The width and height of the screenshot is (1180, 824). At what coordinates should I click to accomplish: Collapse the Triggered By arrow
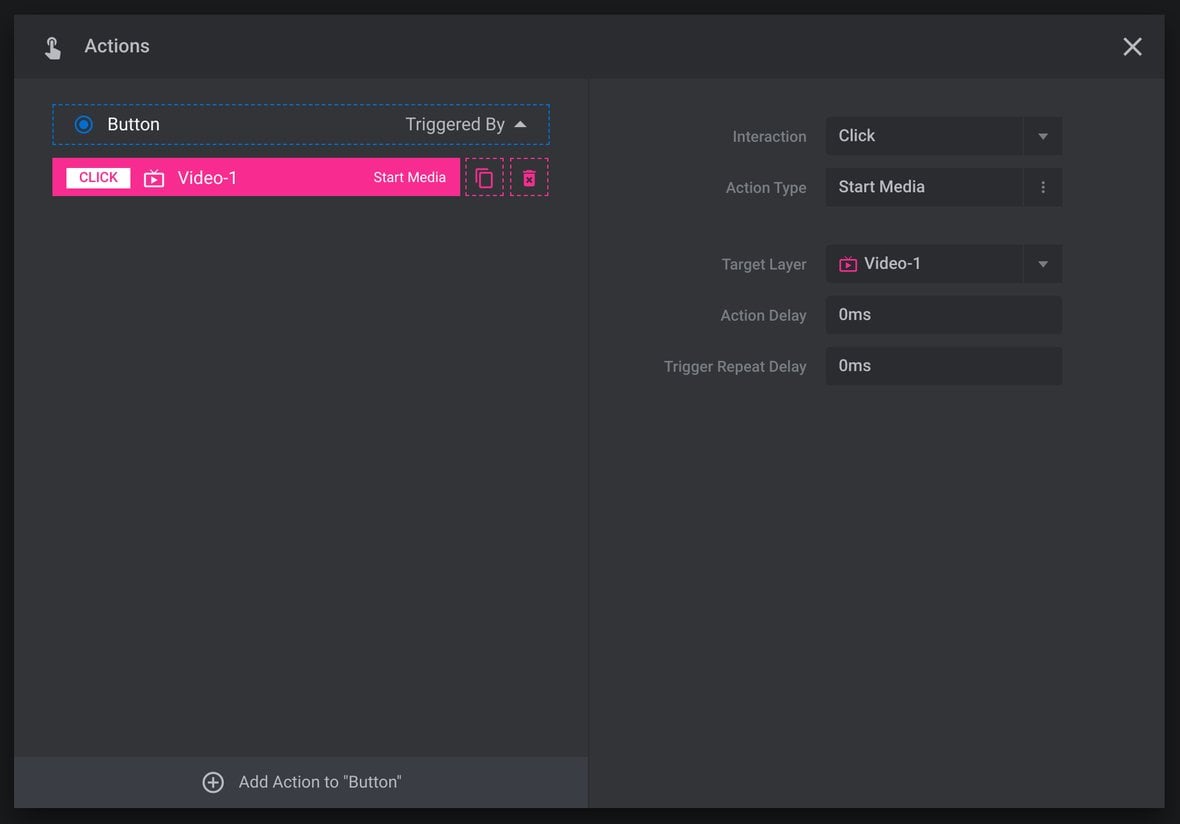[520, 124]
